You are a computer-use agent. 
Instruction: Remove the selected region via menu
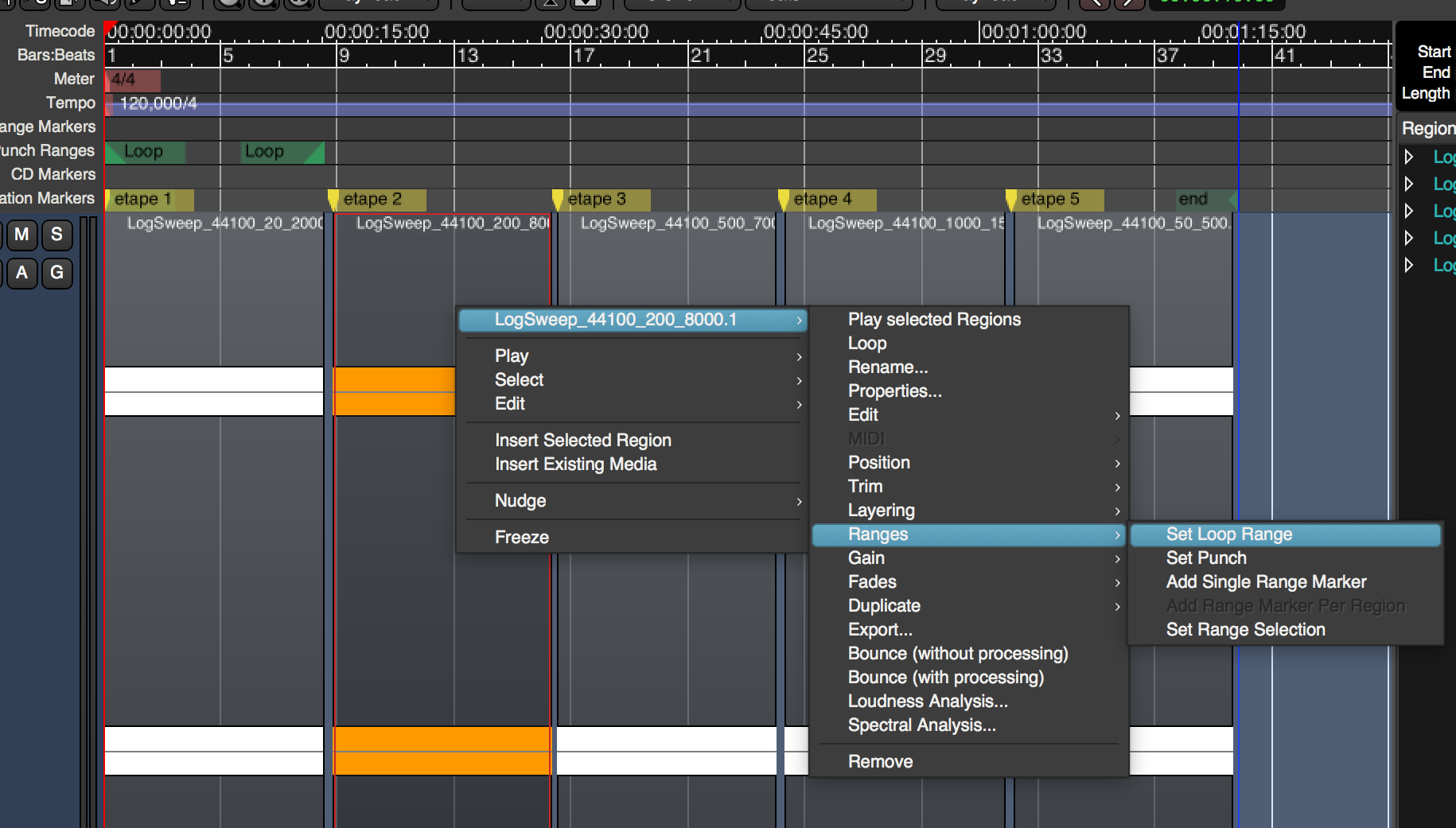pos(880,762)
